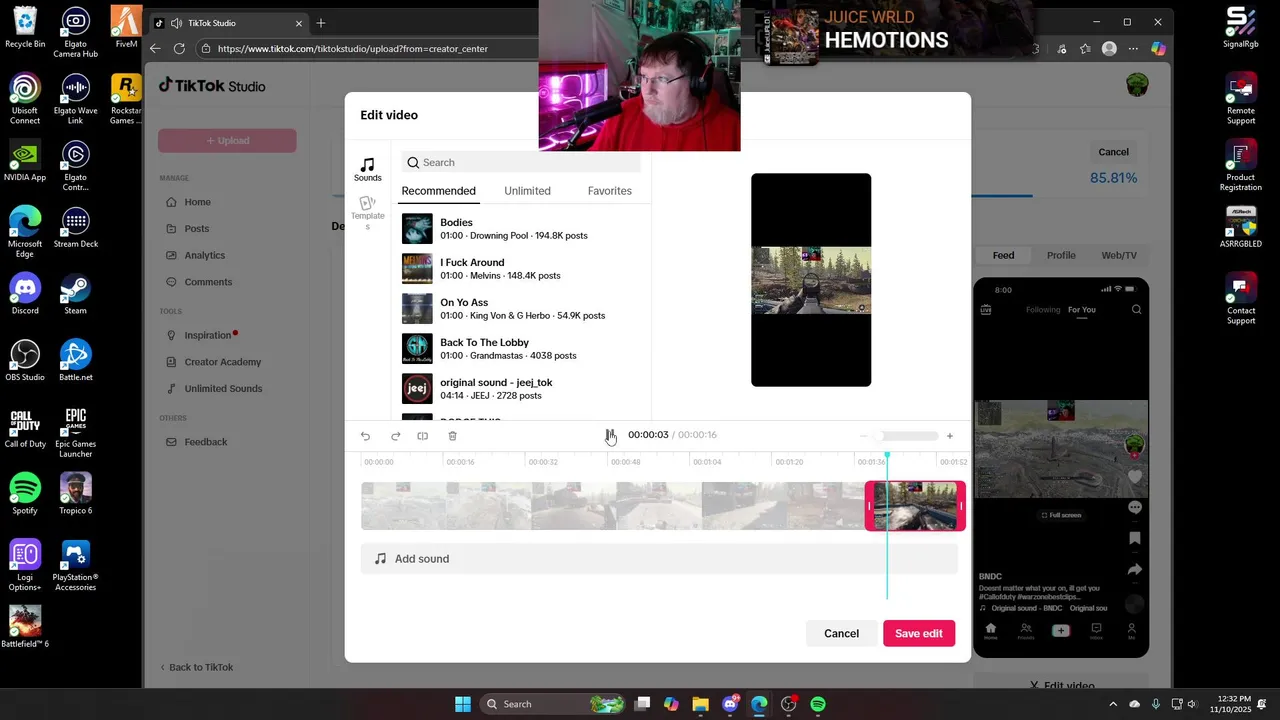Click the search icon in phone preview
Screen dimensions: 1280x720
pos(1136,310)
